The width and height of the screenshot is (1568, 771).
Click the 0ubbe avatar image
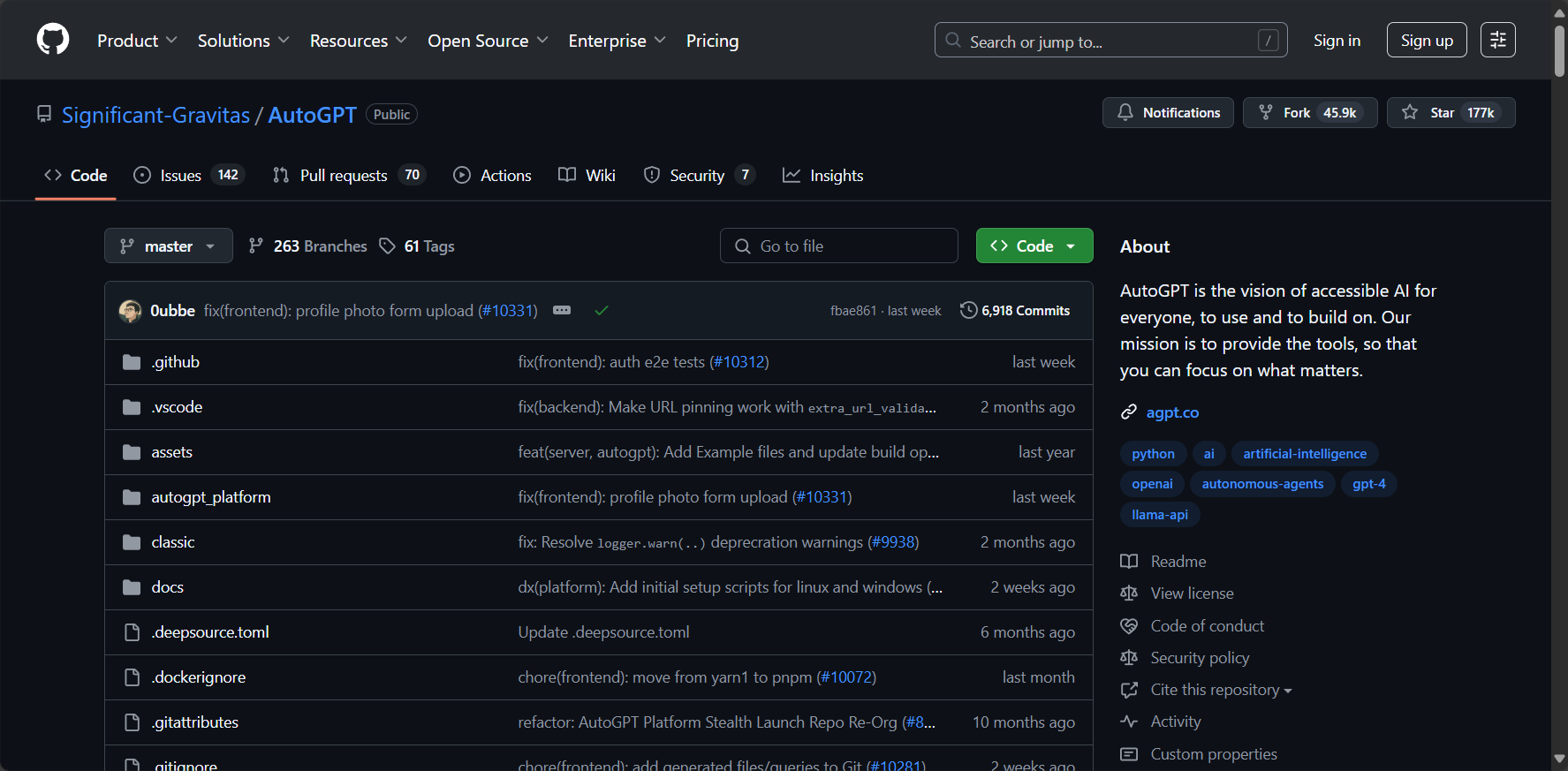pos(131,310)
